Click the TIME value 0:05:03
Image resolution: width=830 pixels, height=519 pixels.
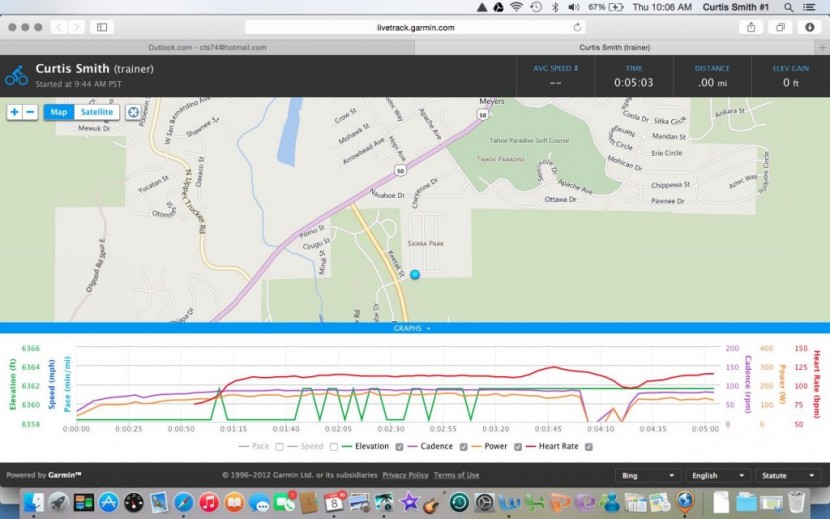[633, 83]
